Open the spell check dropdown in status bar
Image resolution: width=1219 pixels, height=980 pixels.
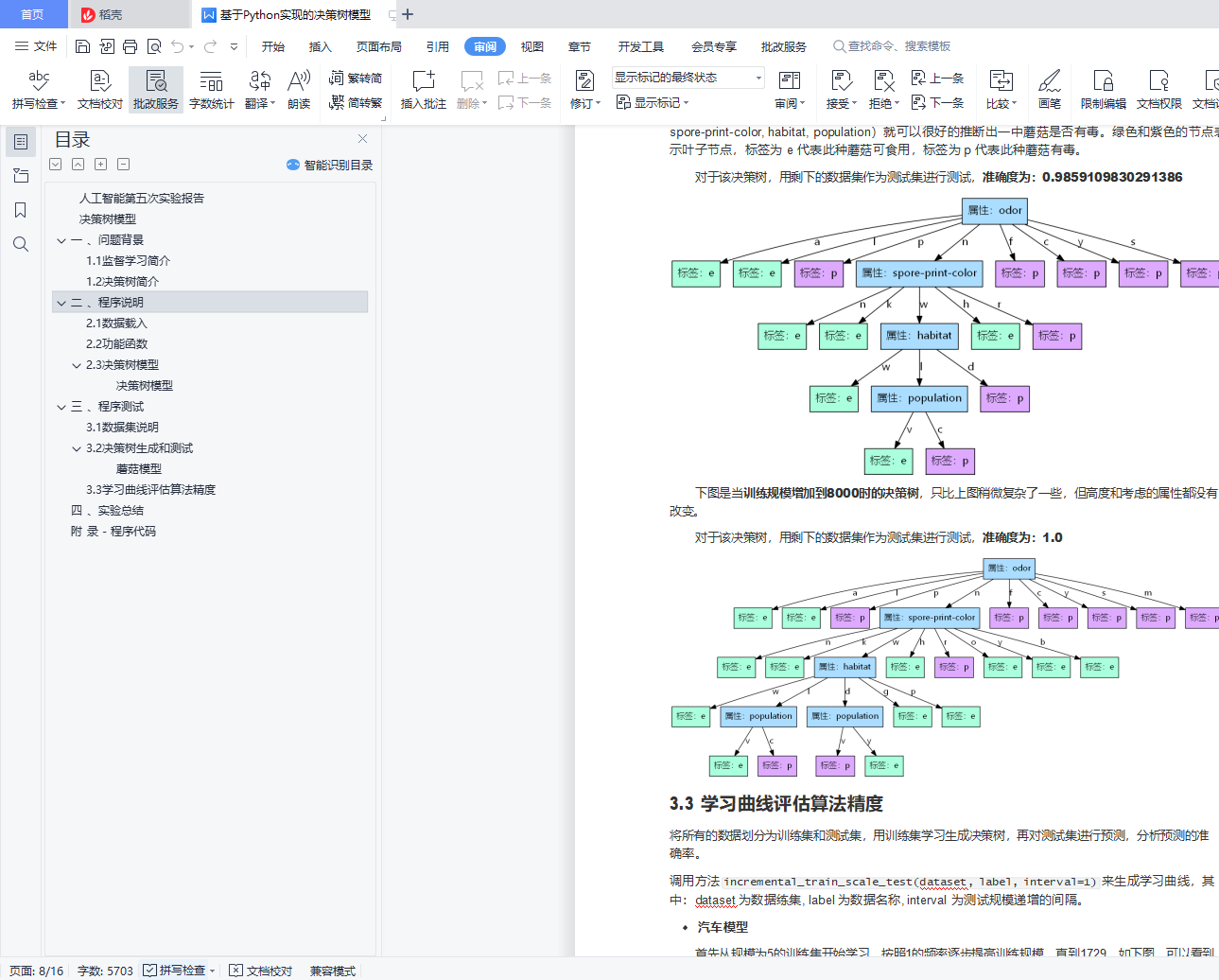pyautogui.click(x=213, y=971)
